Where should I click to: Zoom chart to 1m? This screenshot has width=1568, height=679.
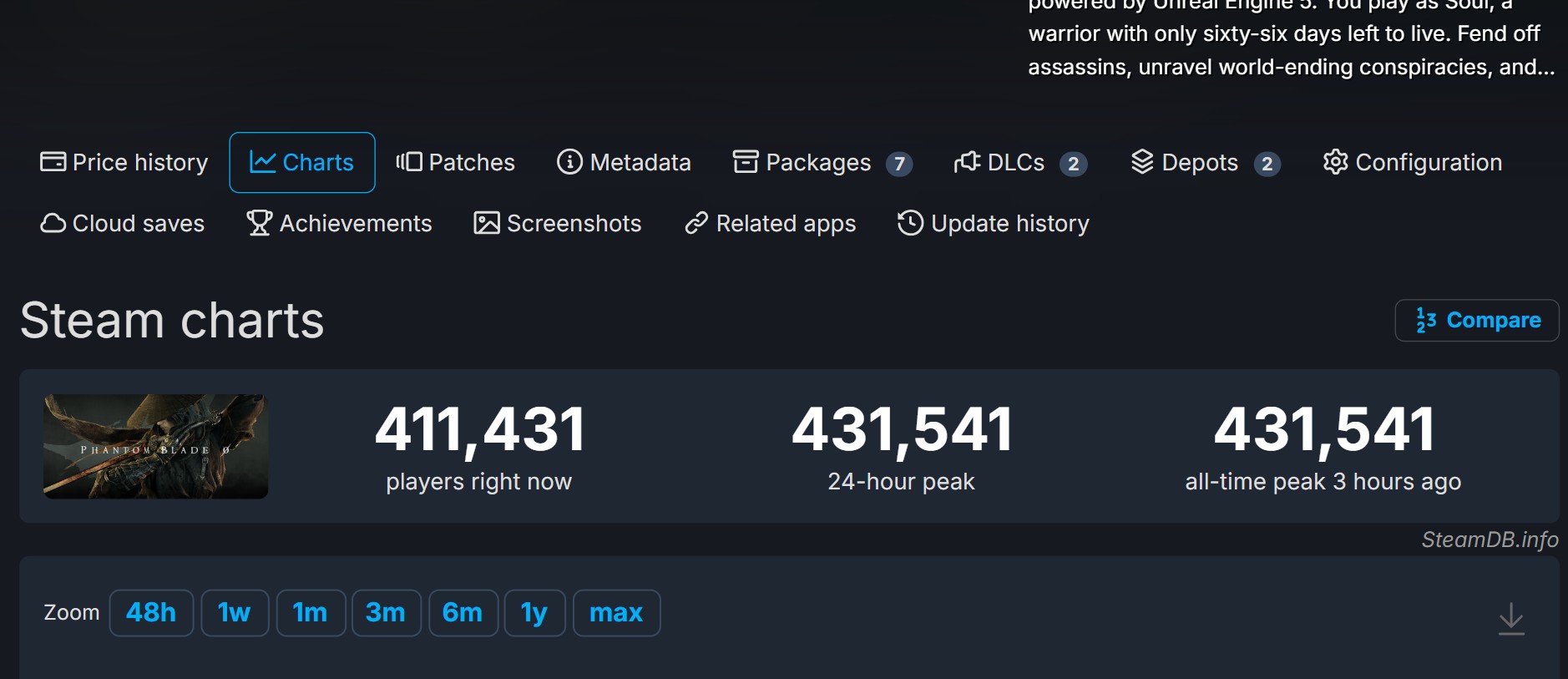pos(311,613)
